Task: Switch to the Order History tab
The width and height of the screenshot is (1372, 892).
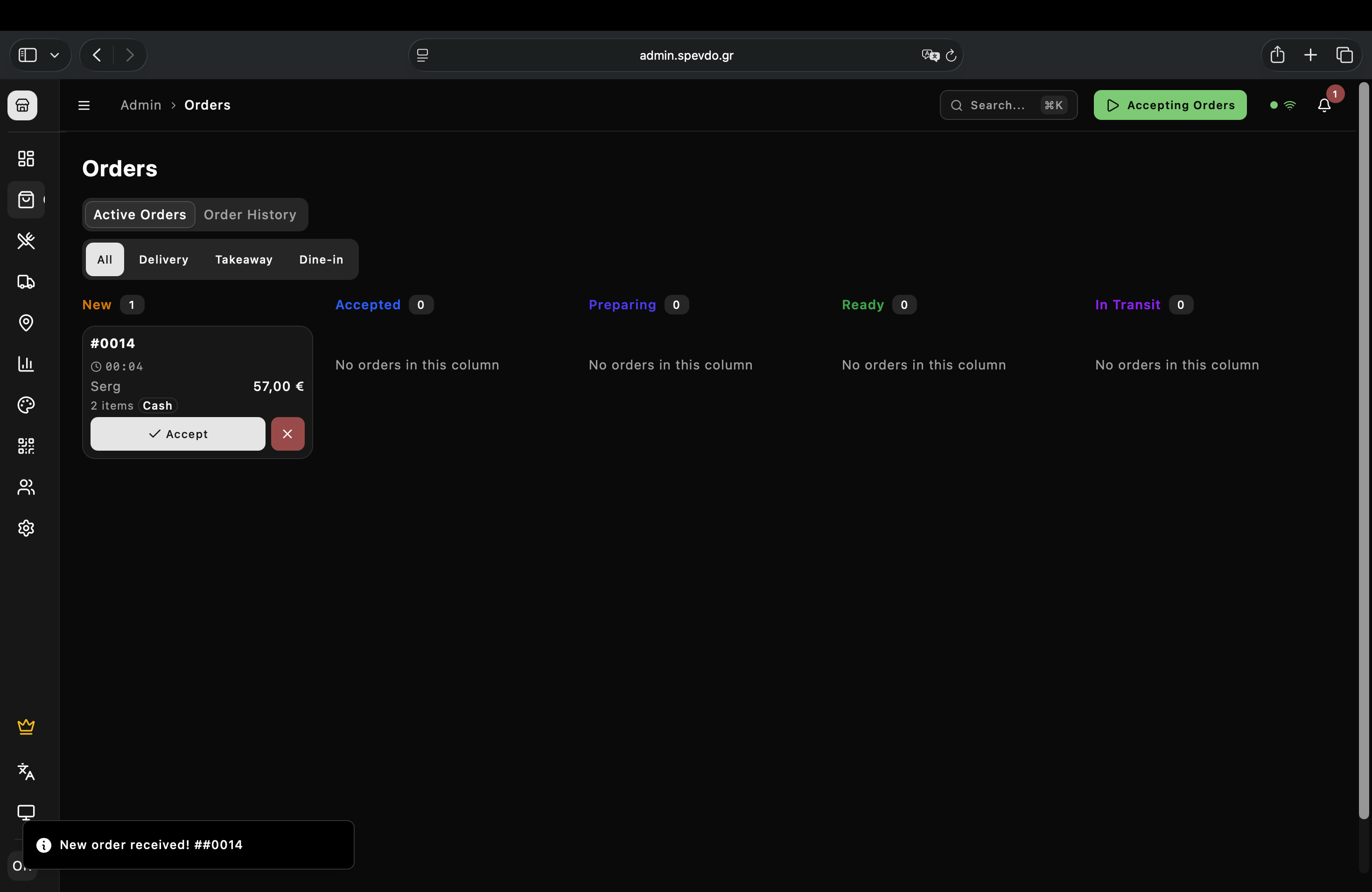Action: click(x=250, y=214)
